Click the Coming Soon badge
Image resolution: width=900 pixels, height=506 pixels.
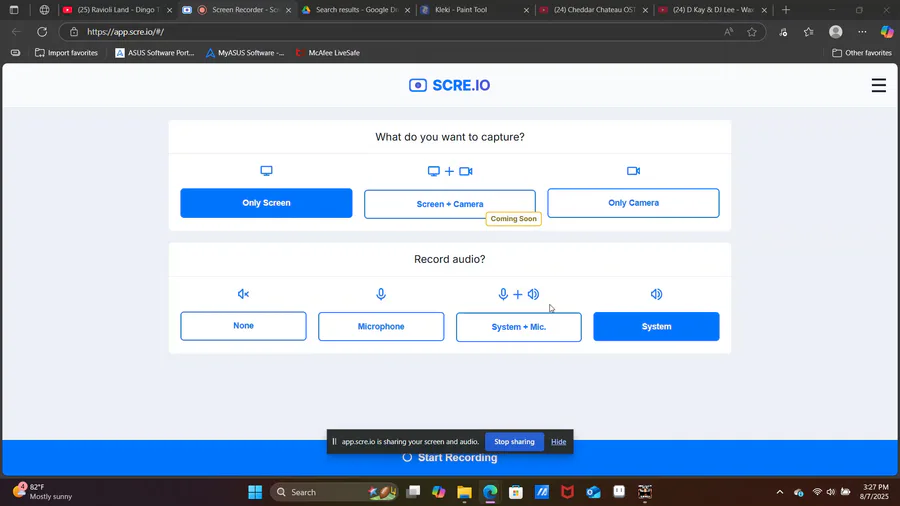(513, 219)
